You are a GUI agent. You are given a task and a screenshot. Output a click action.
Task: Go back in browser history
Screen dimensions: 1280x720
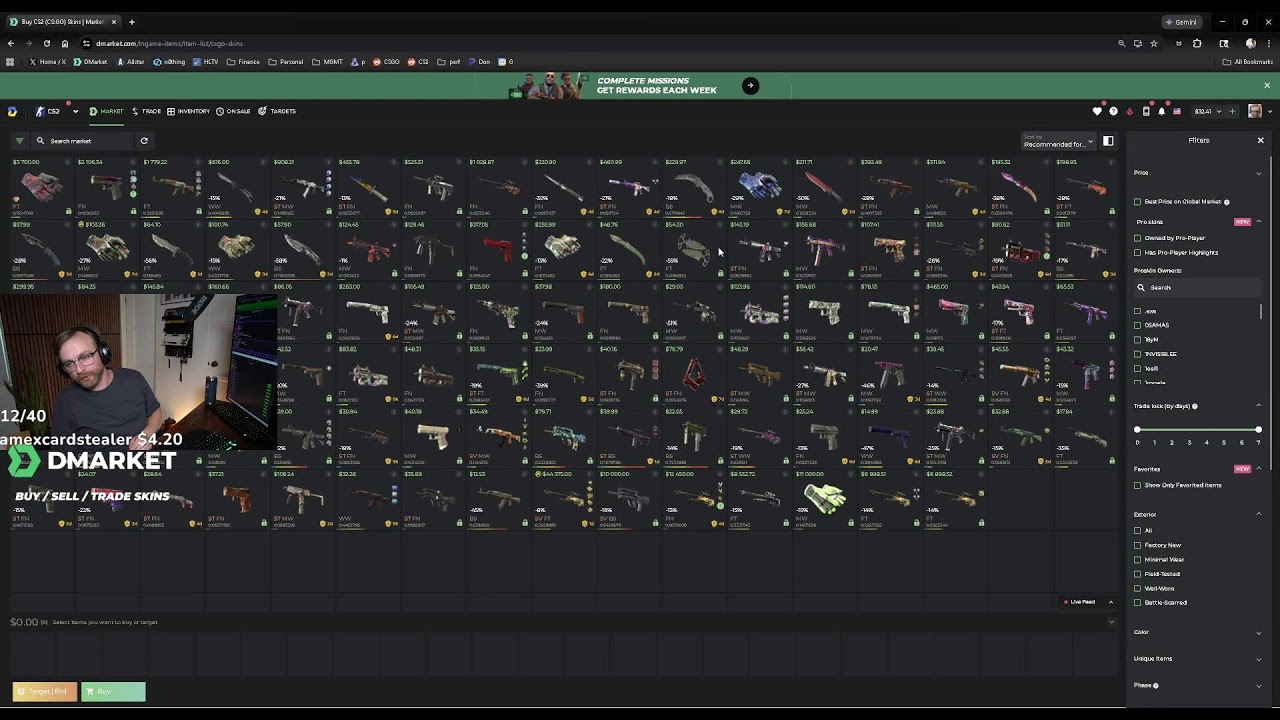pyautogui.click(x=10, y=43)
